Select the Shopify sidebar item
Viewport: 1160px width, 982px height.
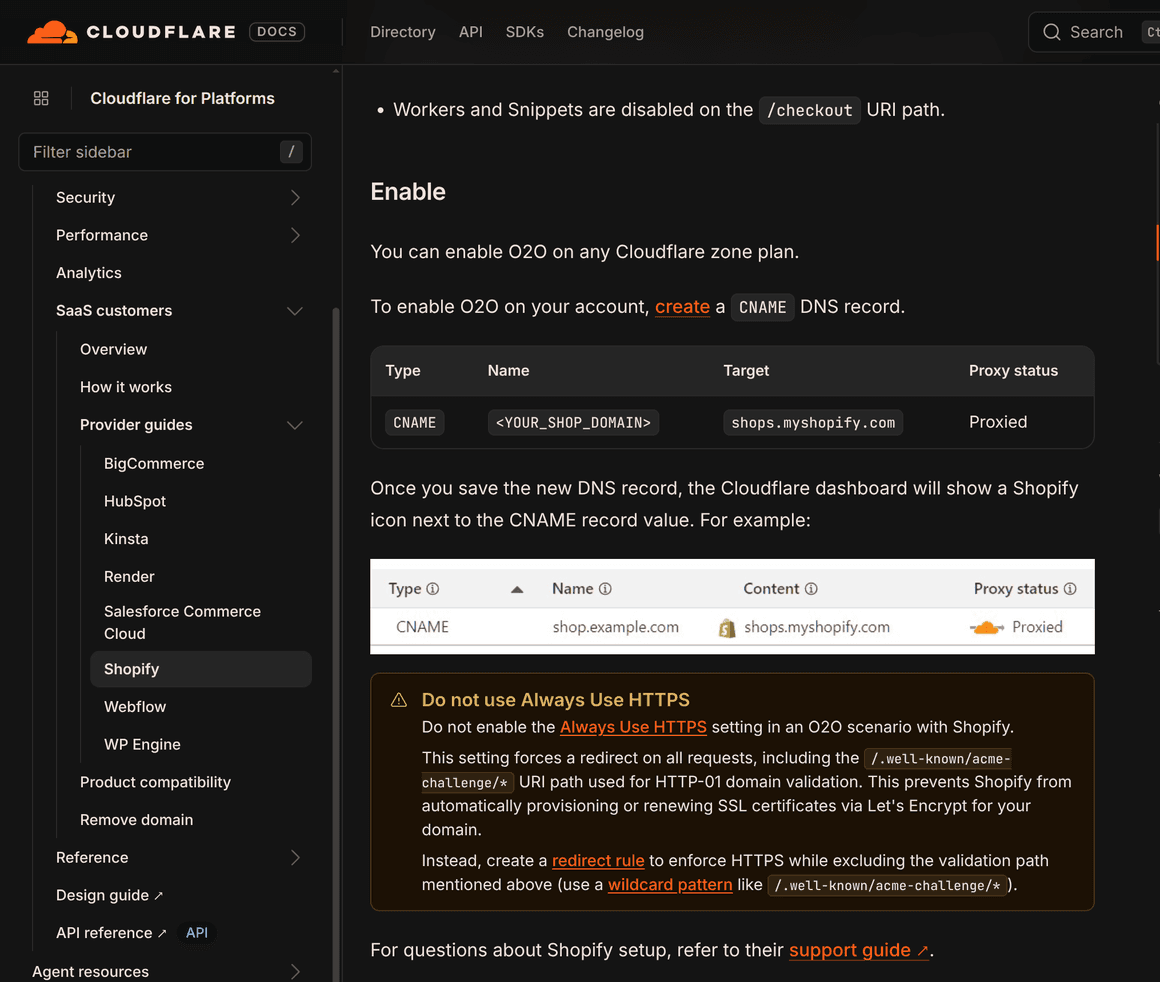click(200, 669)
